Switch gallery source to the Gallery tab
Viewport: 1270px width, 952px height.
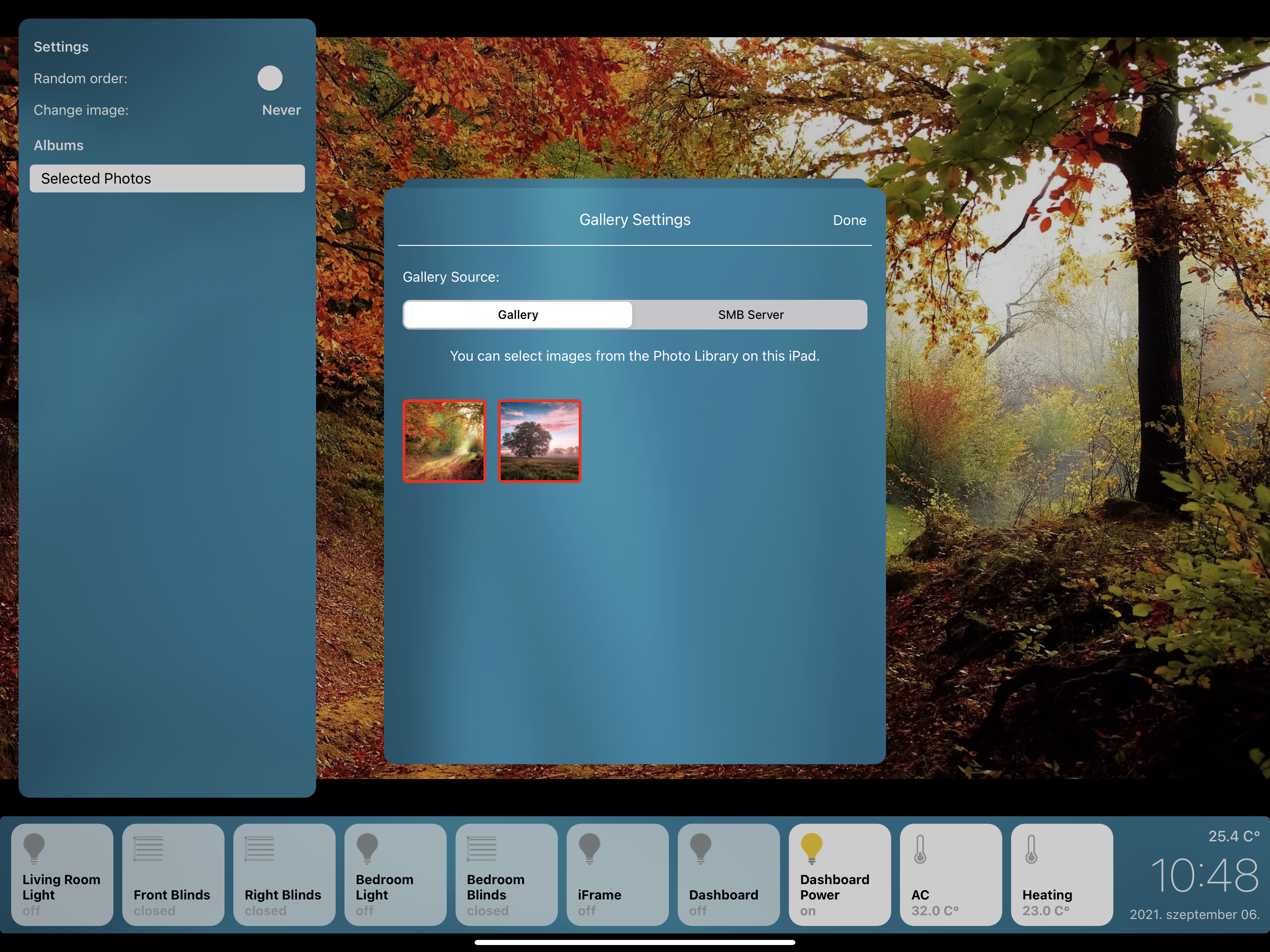518,315
